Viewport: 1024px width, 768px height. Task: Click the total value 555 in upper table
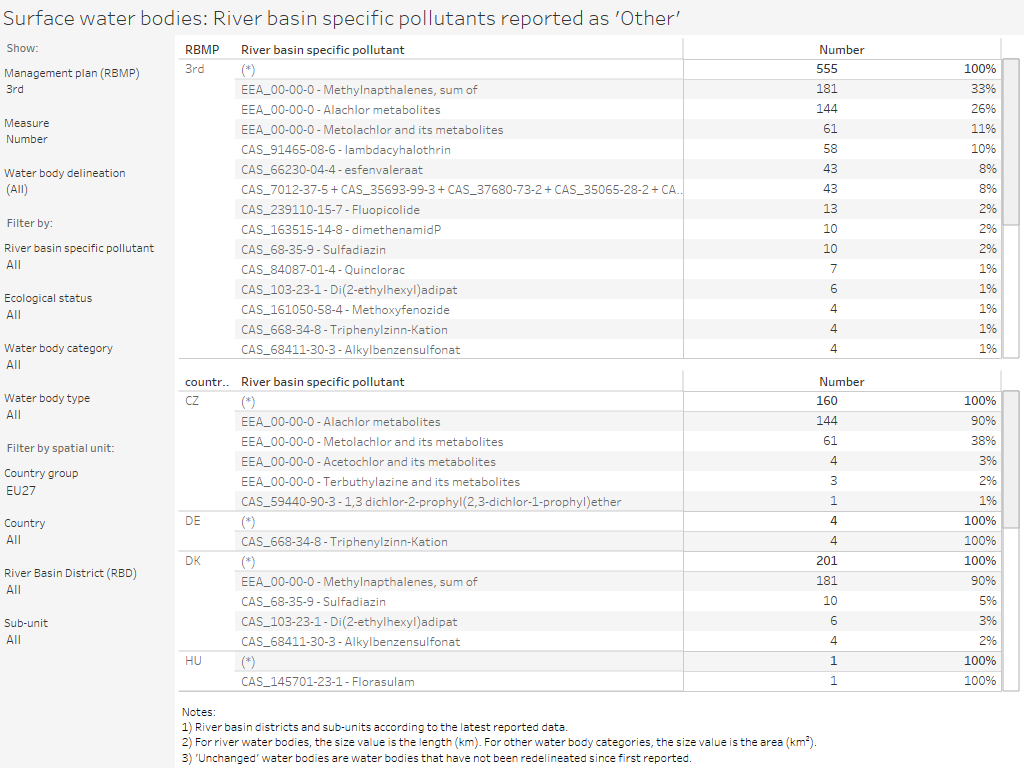click(x=827, y=69)
